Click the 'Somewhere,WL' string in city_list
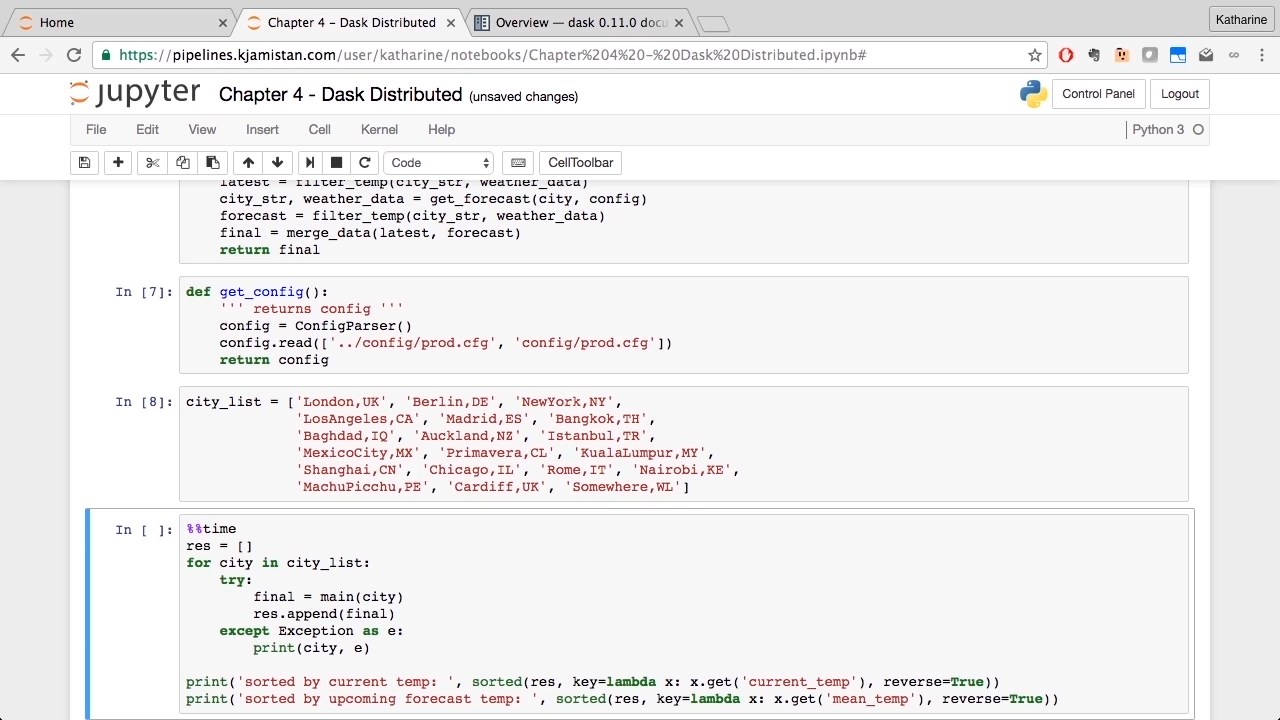The height and width of the screenshot is (720, 1280). coord(622,487)
